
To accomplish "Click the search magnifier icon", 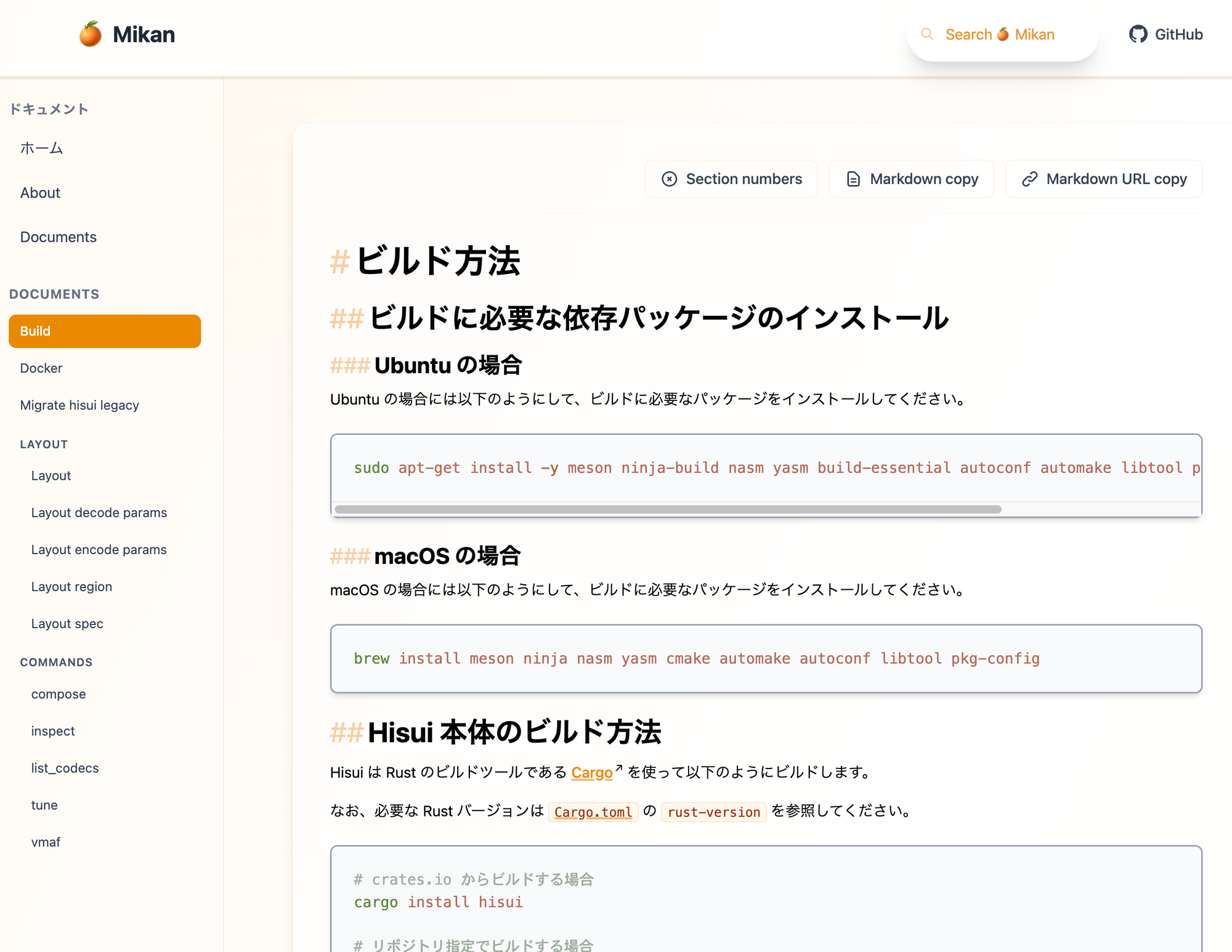I will [926, 34].
